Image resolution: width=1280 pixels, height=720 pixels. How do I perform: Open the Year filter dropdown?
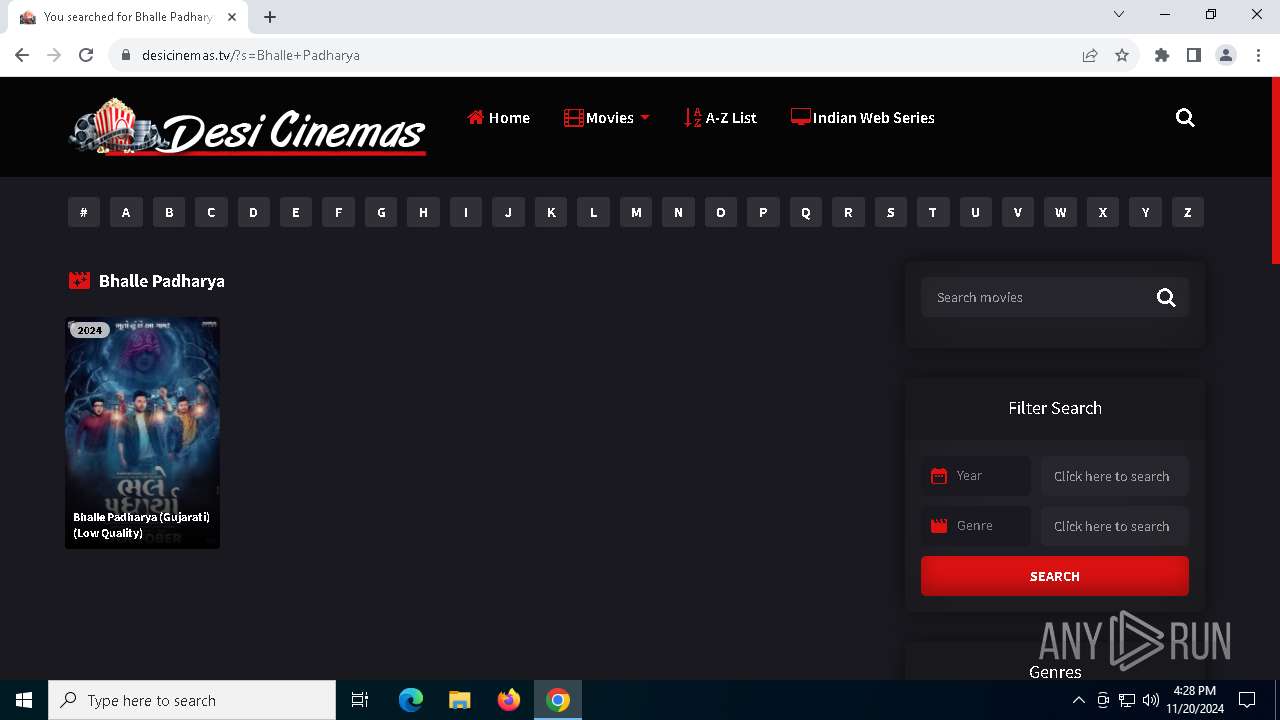click(1115, 476)
